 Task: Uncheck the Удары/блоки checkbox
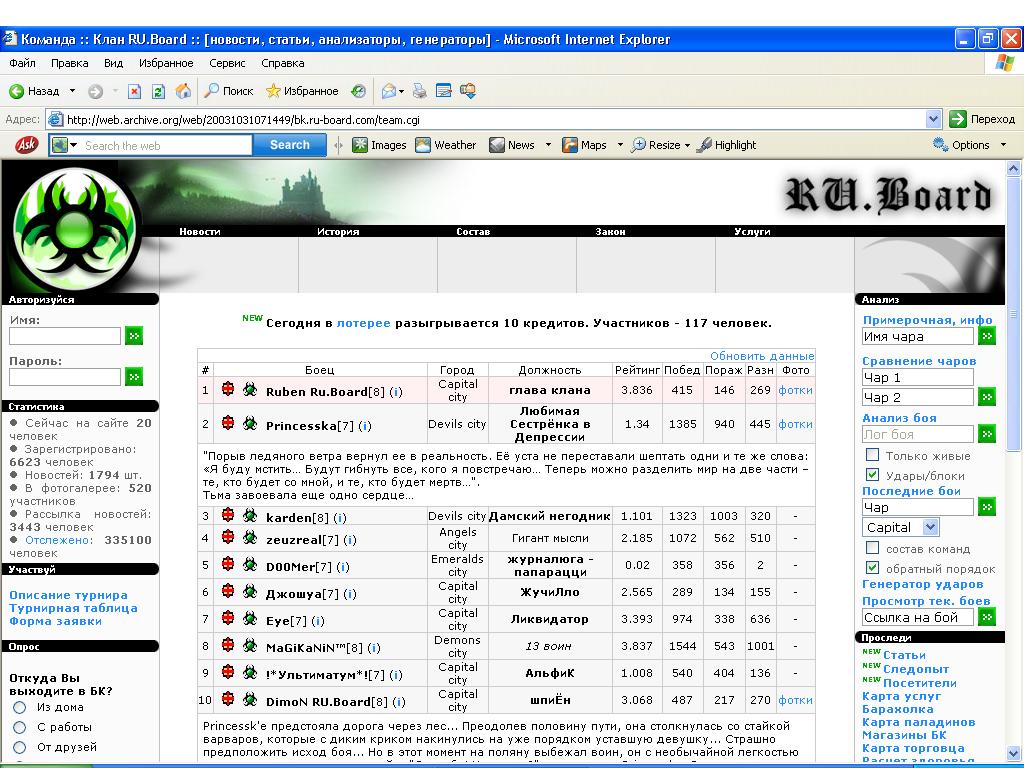(872, 474)
